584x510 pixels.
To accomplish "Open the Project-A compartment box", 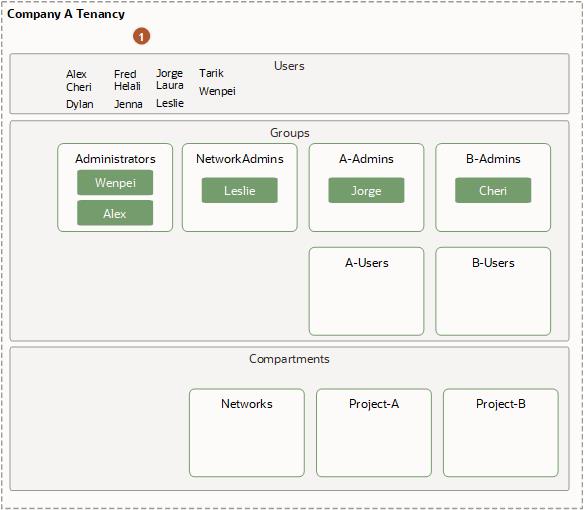I will (x=374, y=433).
